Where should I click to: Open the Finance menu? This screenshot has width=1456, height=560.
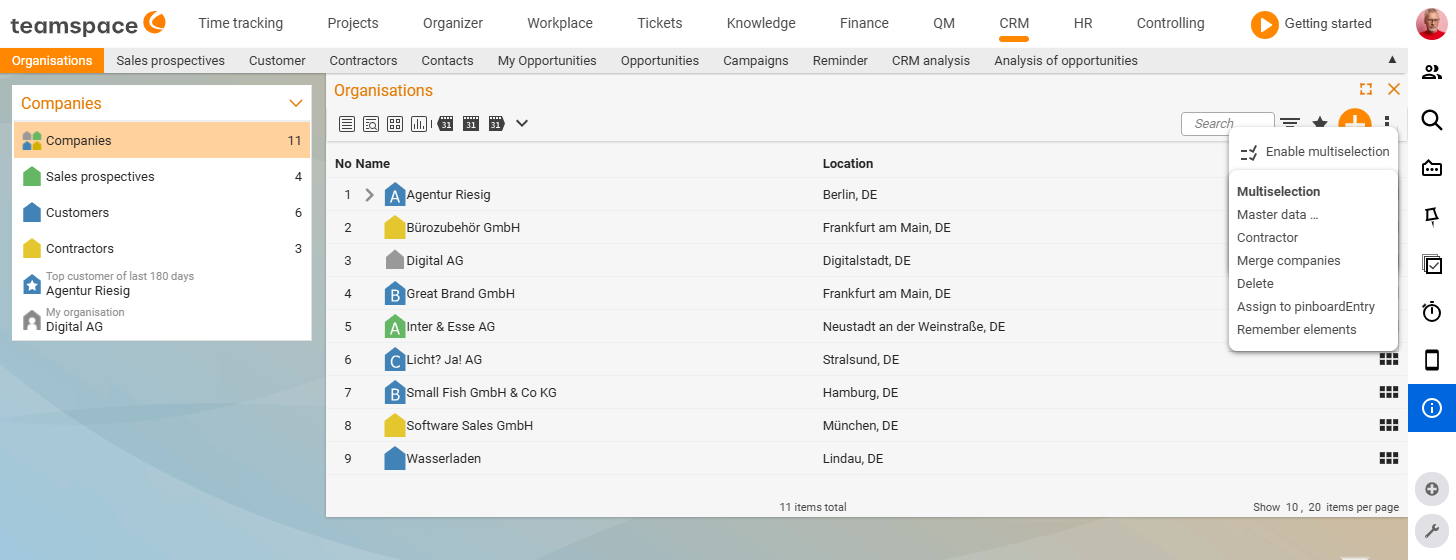(x=864, y=23)
